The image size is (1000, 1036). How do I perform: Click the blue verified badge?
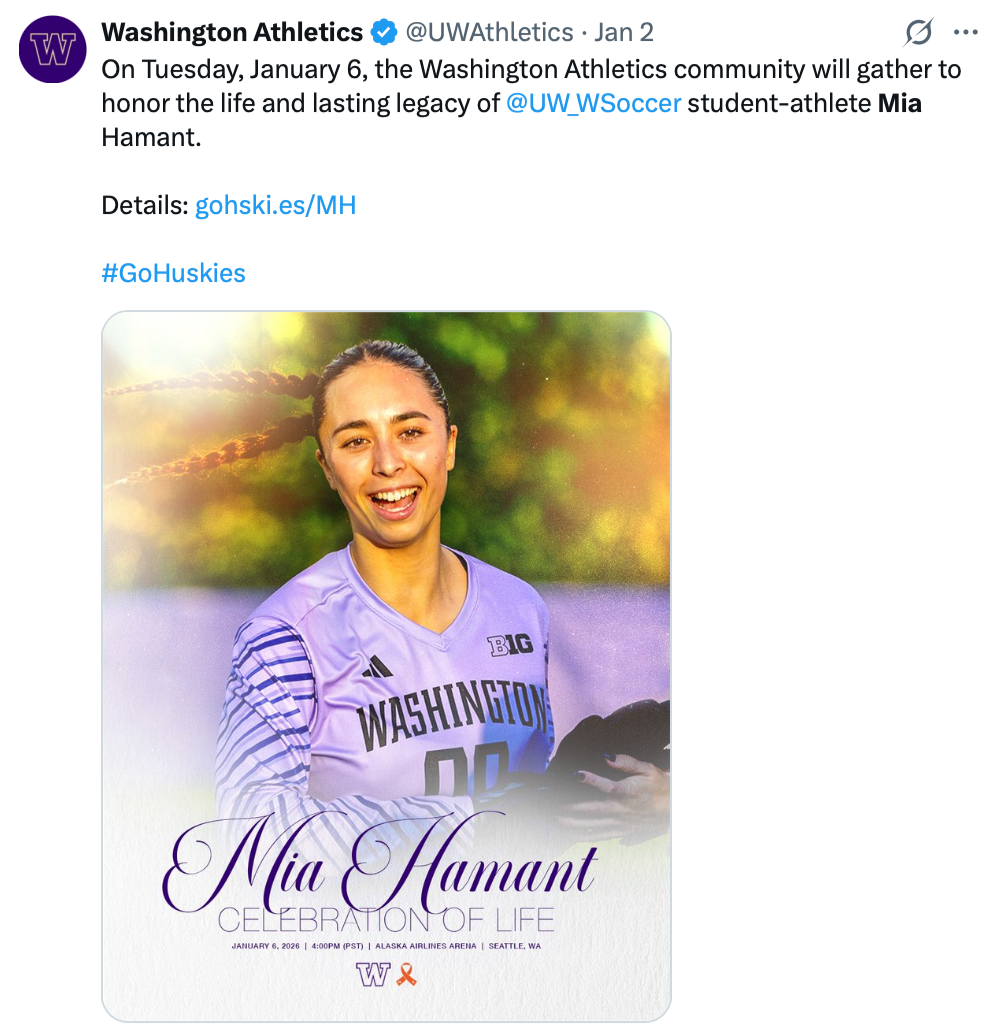[383, 33]
